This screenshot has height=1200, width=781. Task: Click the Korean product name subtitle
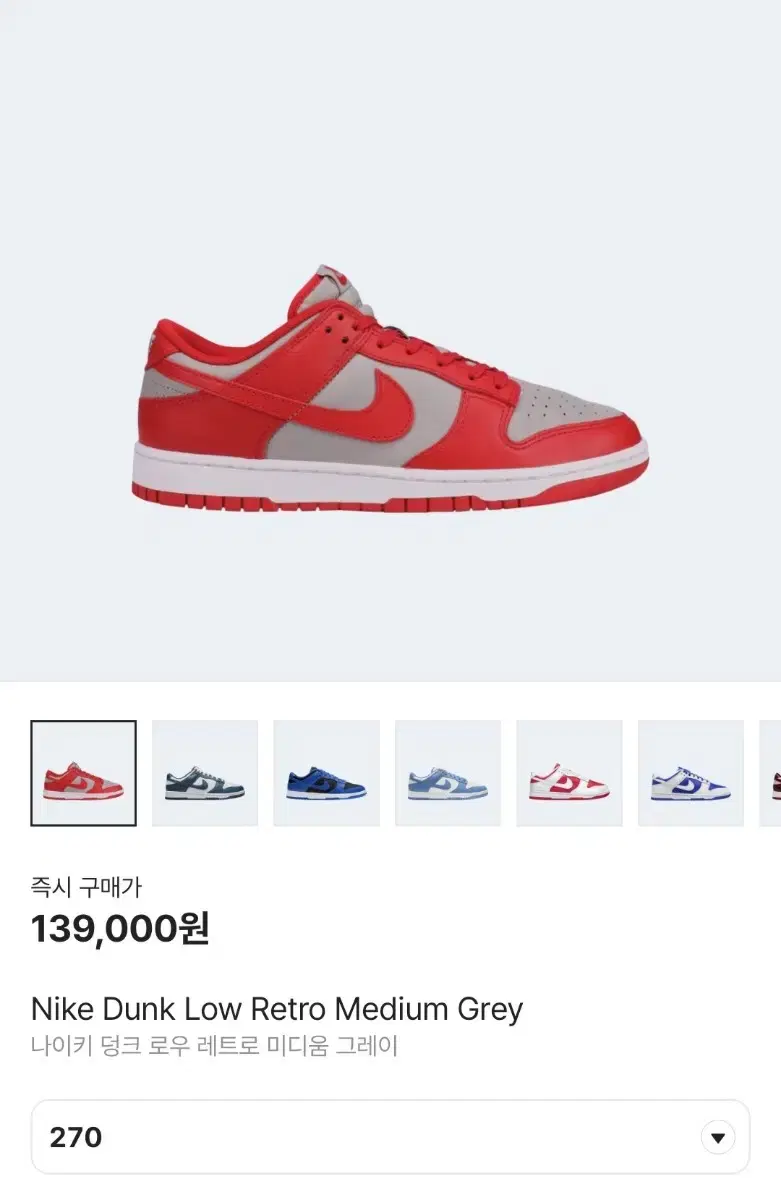(215, 1047)
